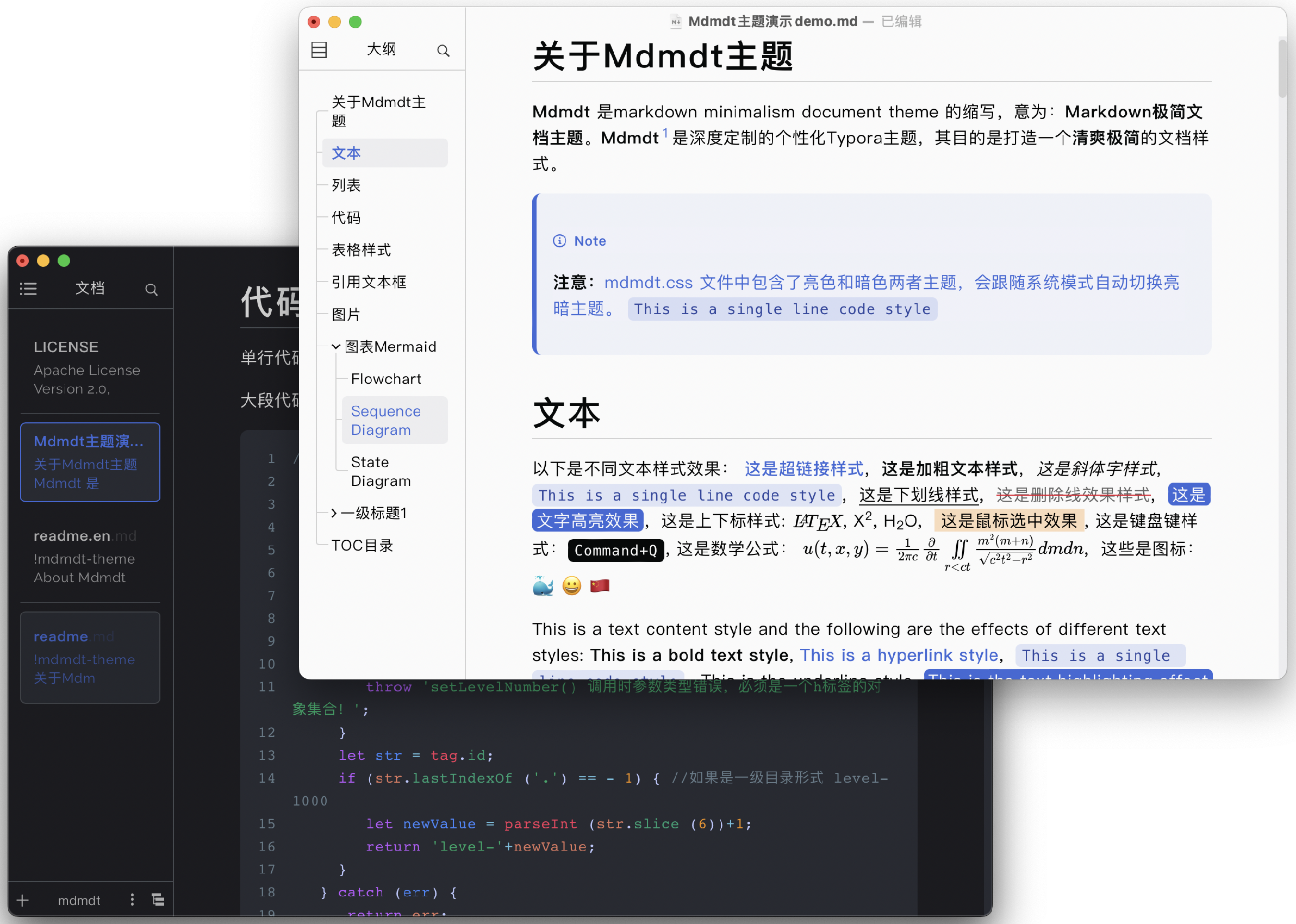The image size is (1296, 924).
Task: Click the 这是下划线样式 underlined text
Action: pos(919,495)
